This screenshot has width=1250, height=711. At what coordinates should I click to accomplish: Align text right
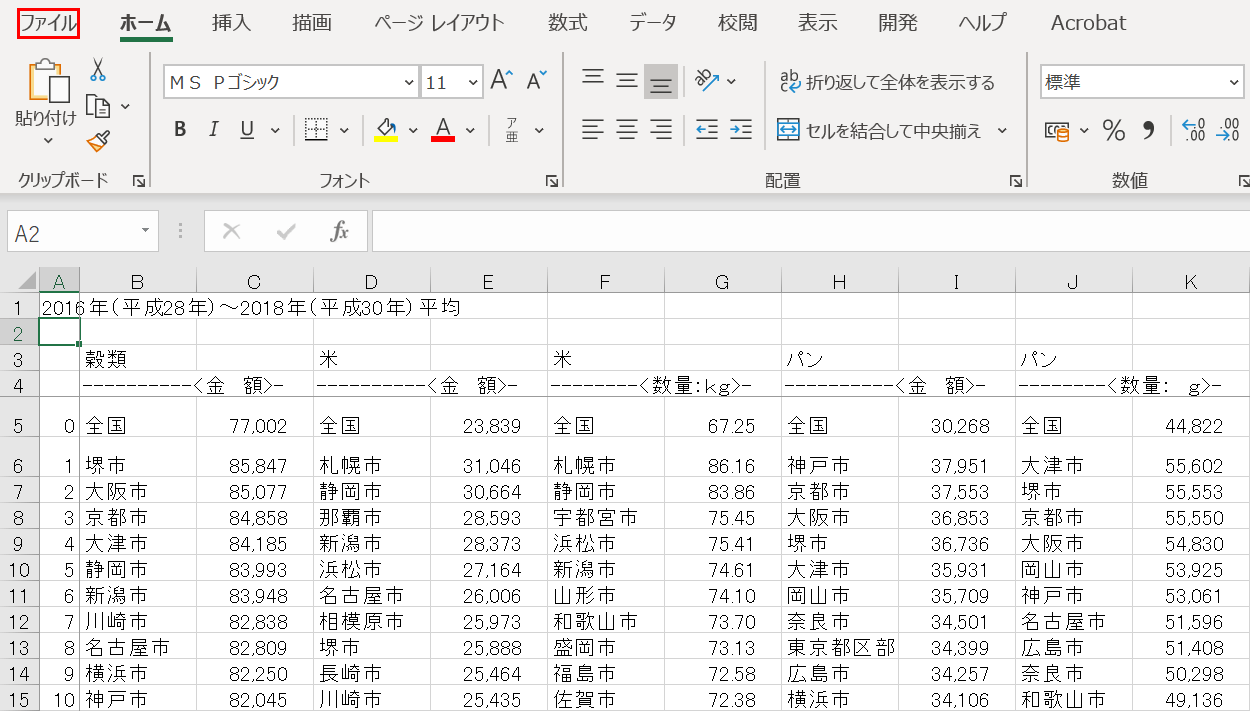661,130
